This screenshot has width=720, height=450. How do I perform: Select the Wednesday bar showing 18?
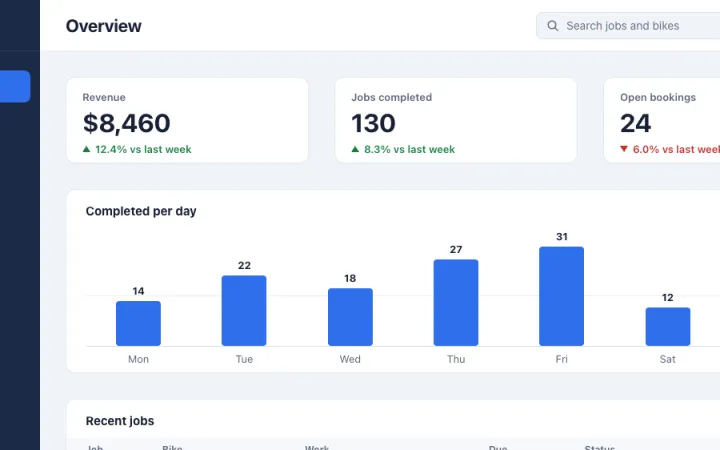(x=350, y=317)
